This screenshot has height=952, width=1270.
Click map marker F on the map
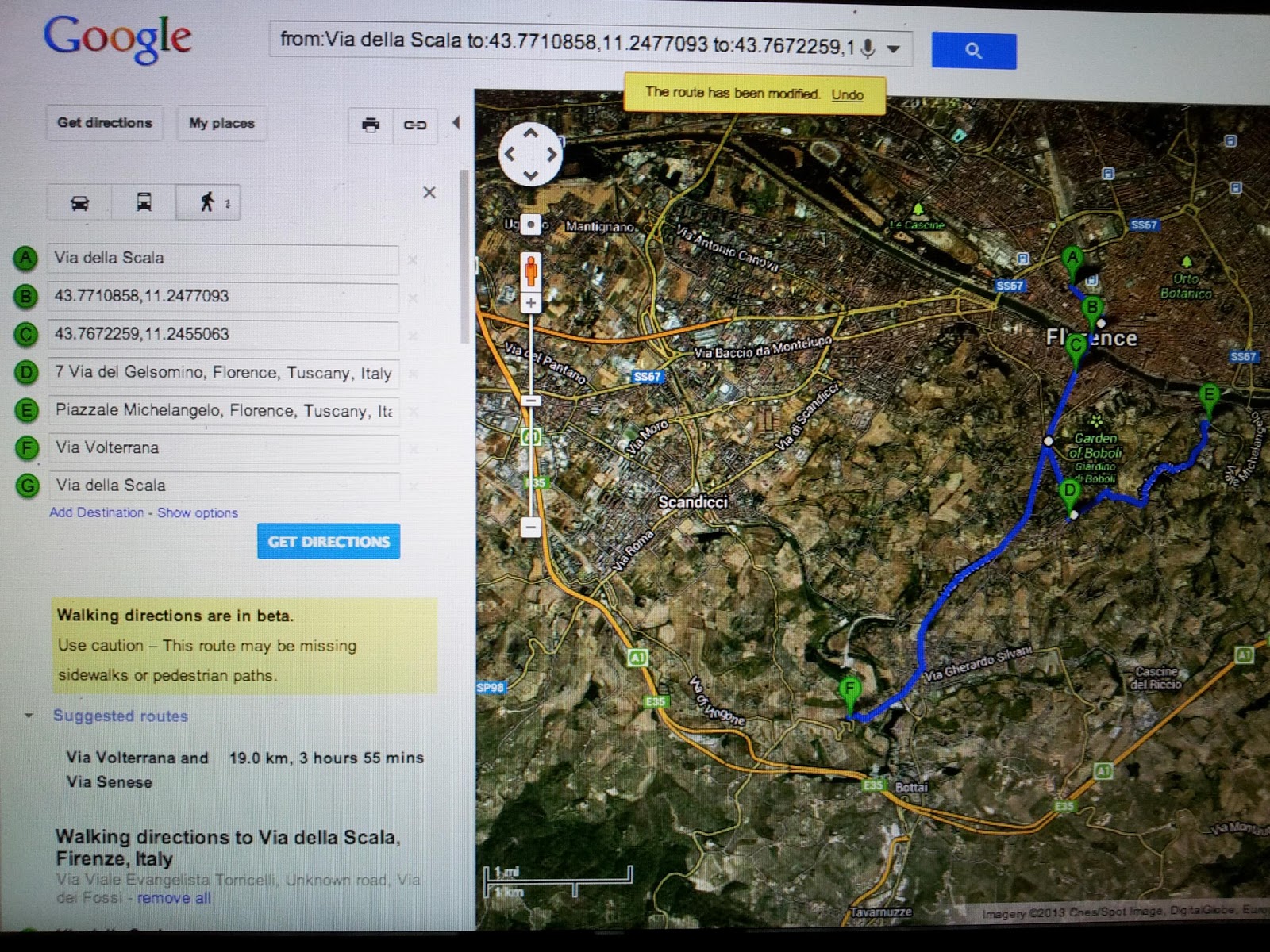point(850,693)
